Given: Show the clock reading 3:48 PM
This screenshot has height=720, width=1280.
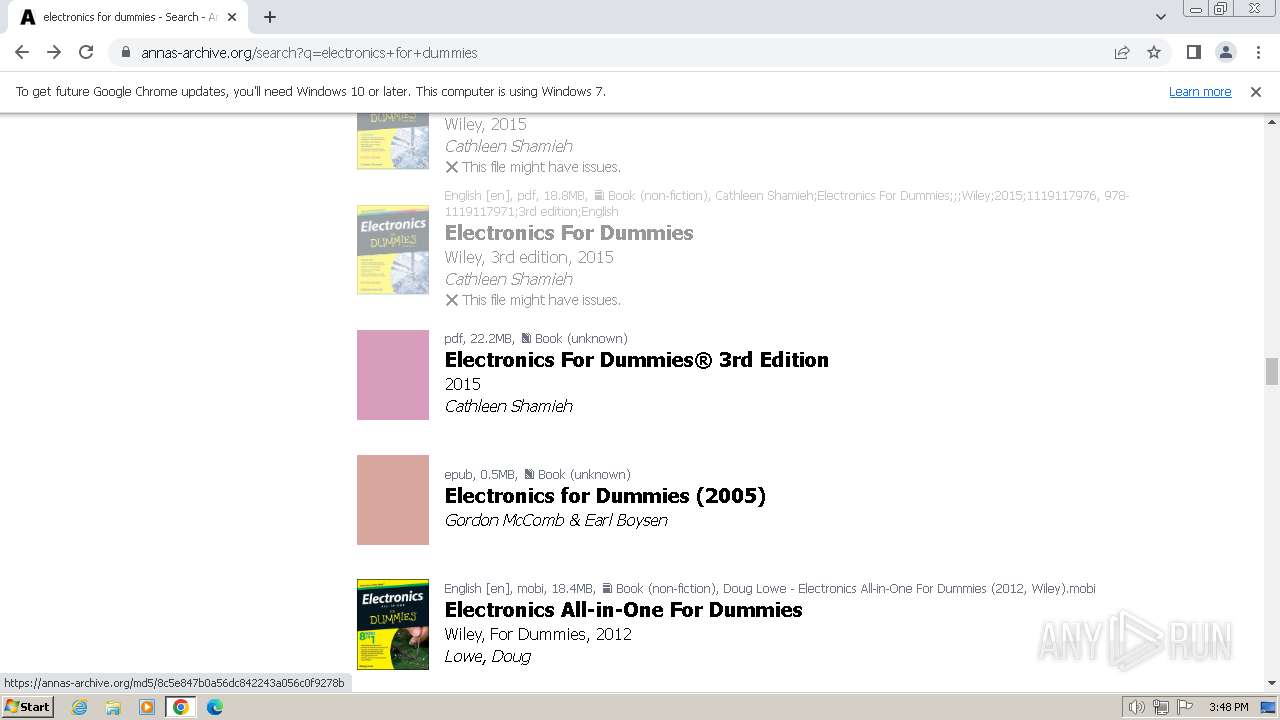Looking at the screenshot, I should pyautogui.click(x=1228, y=707).
